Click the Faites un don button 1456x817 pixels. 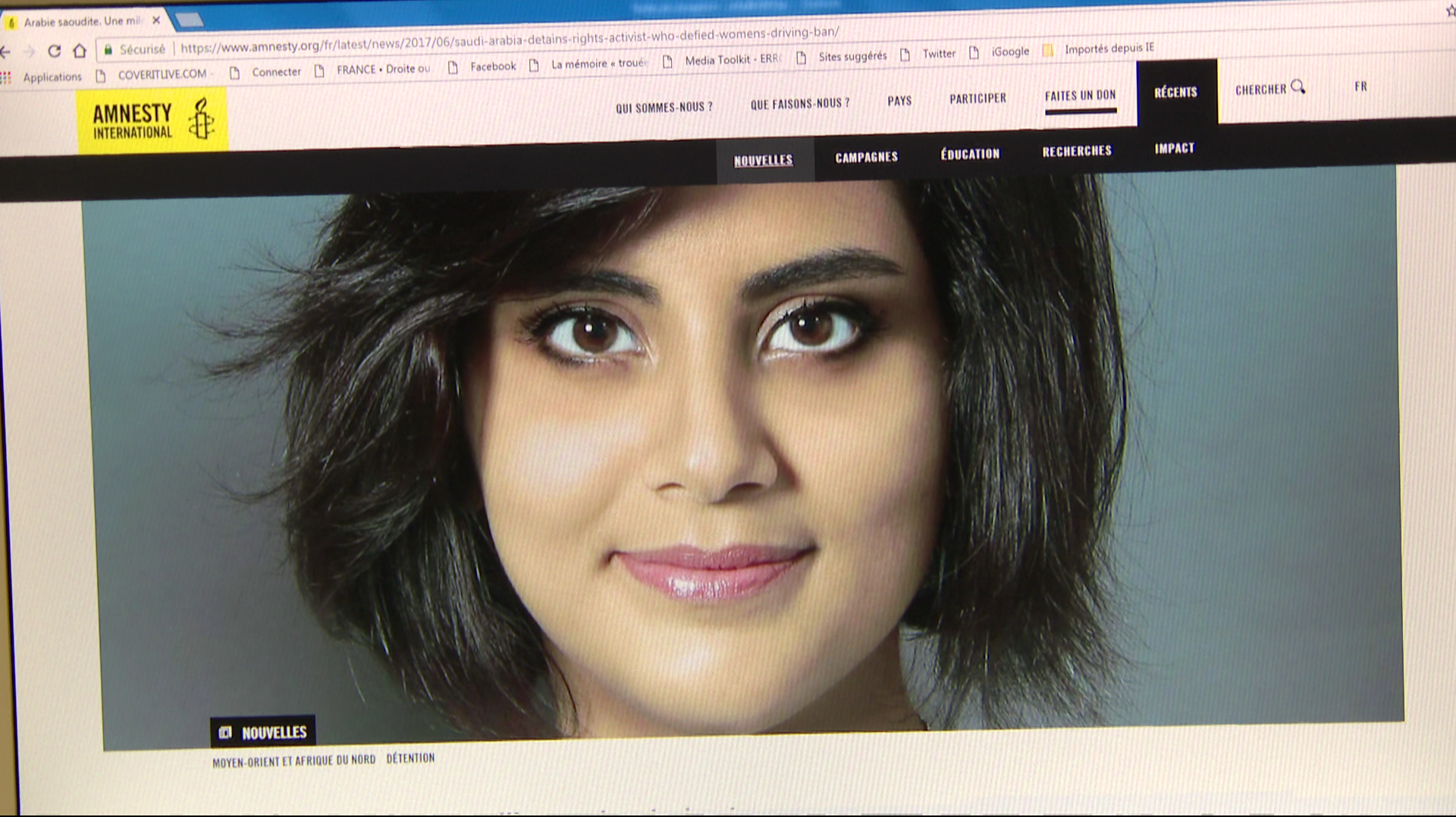1080,95
